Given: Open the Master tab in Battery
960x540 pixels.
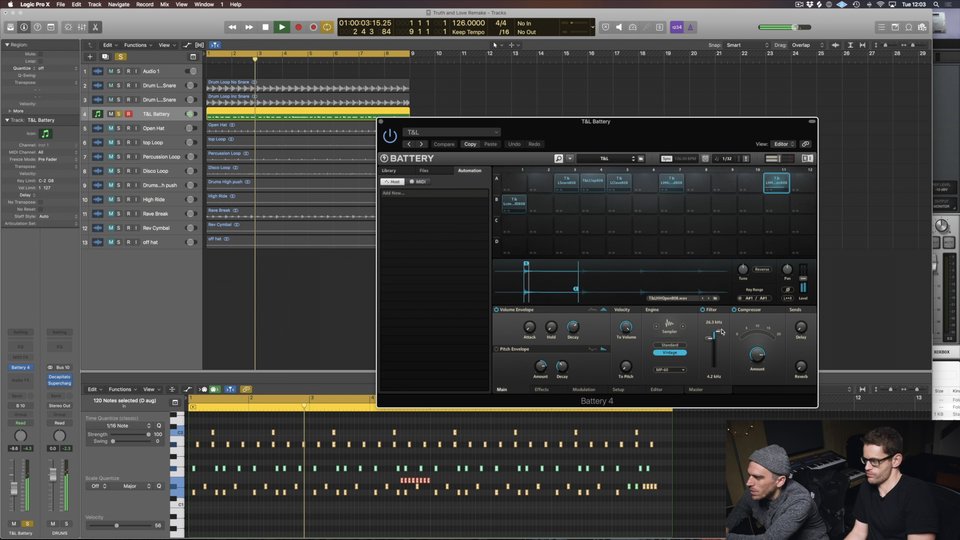Looking at the screenshot, I should [x=696, y=389].
